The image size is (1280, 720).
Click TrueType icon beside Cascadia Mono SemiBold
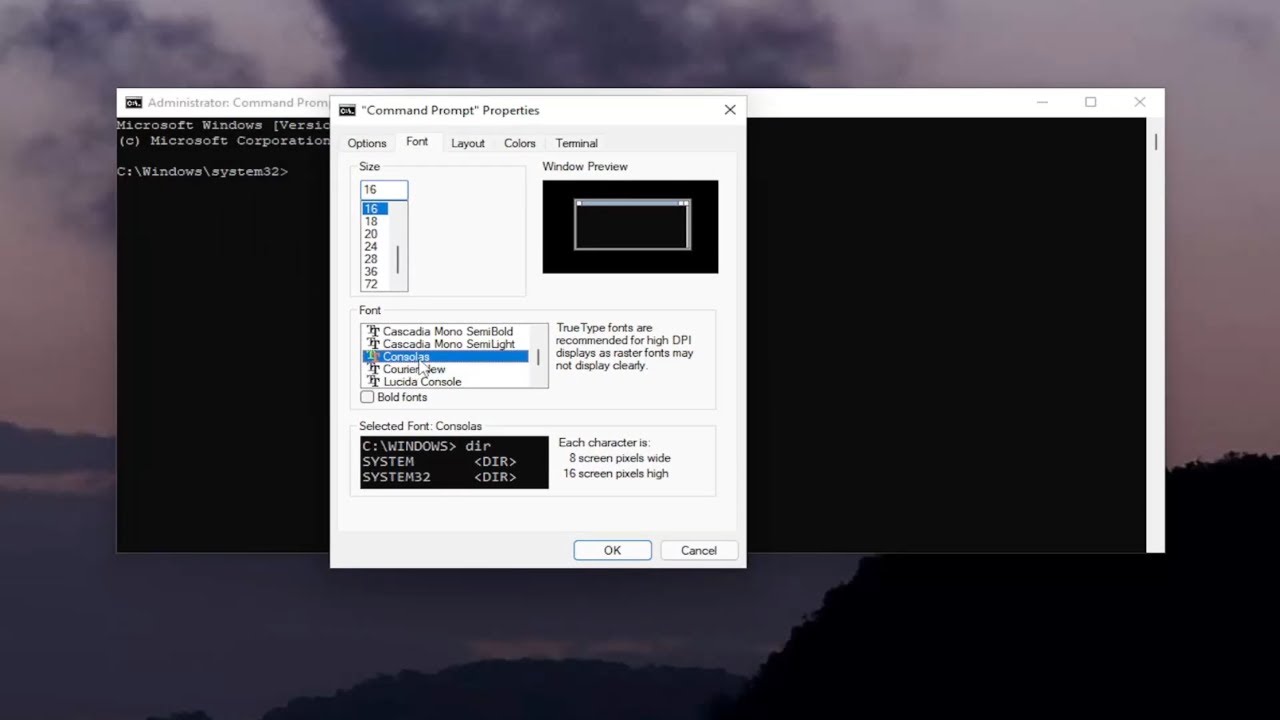[373, 331]
